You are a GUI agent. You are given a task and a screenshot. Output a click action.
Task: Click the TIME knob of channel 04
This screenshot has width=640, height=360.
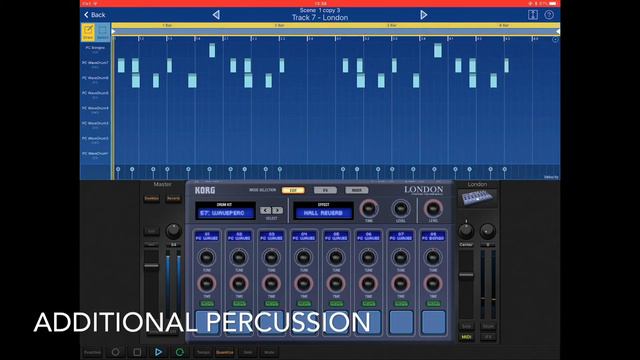[304, 284]
